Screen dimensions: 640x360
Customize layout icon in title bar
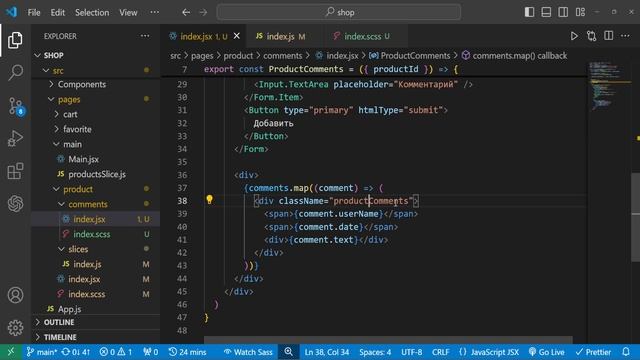point(580,12)
